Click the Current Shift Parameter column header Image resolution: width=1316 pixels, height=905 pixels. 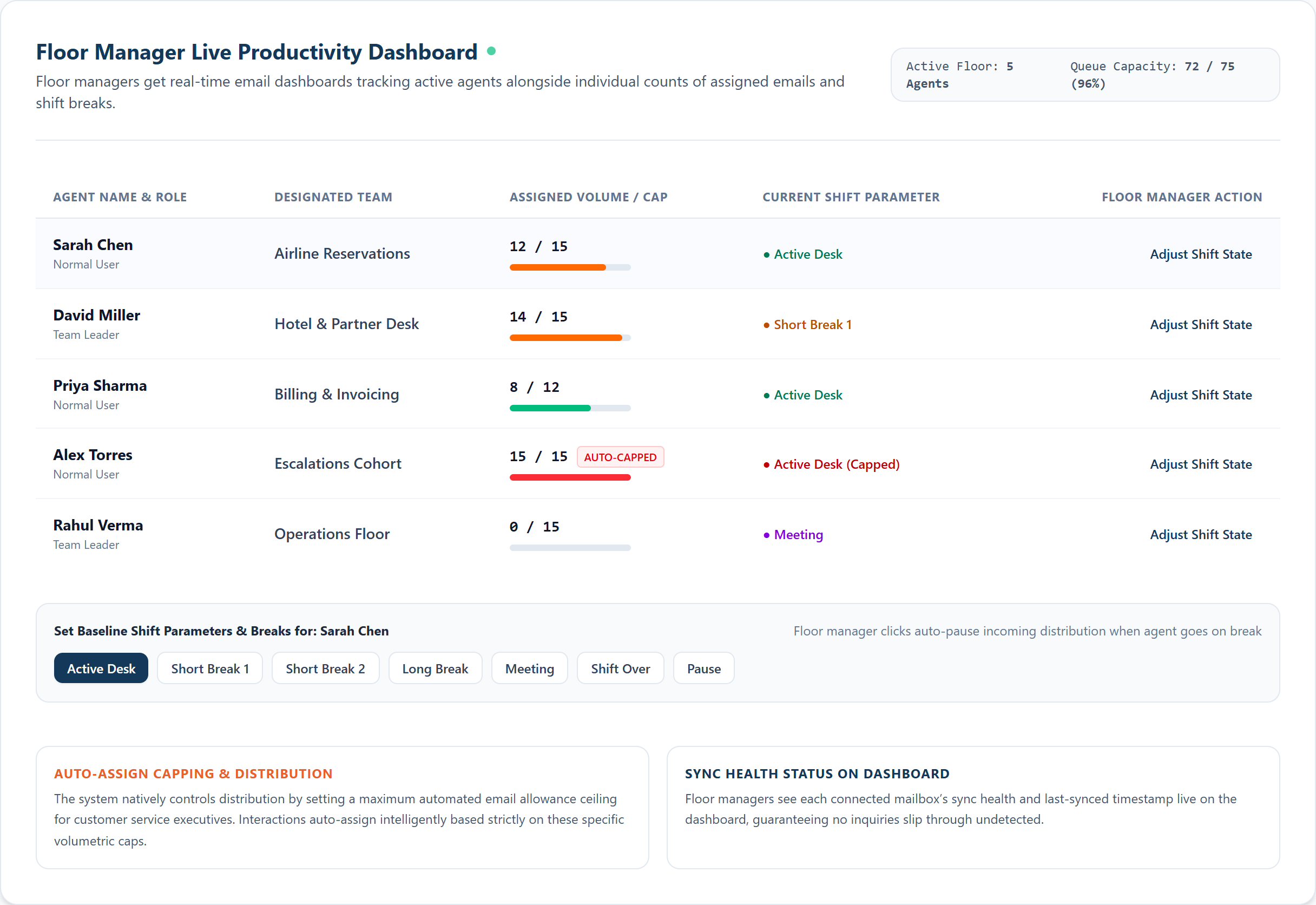[851, 197]
